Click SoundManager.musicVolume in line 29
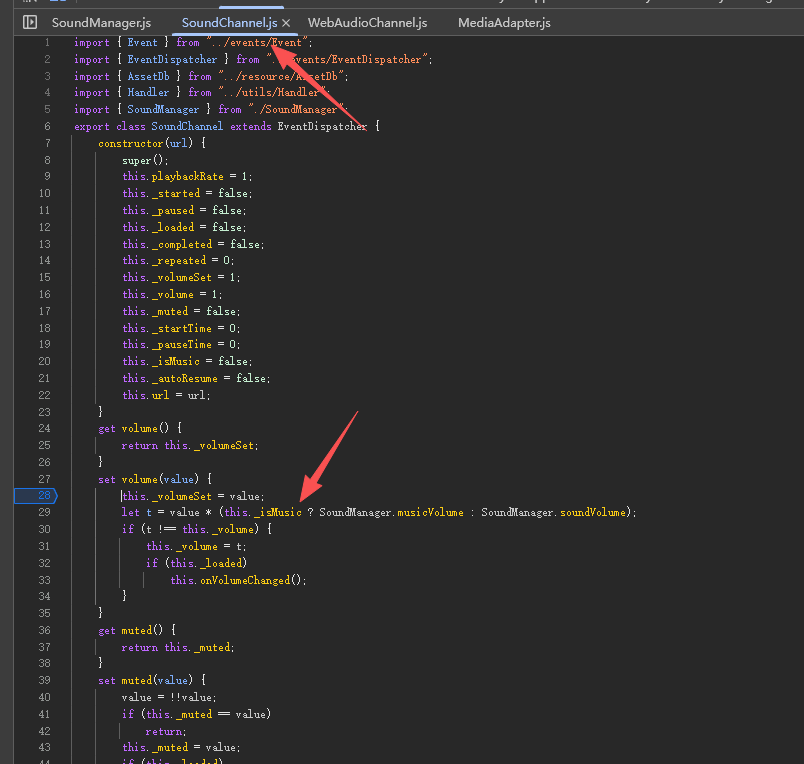Image resolution: width=804 pixels, height=764 pixels. pos(391,513)
